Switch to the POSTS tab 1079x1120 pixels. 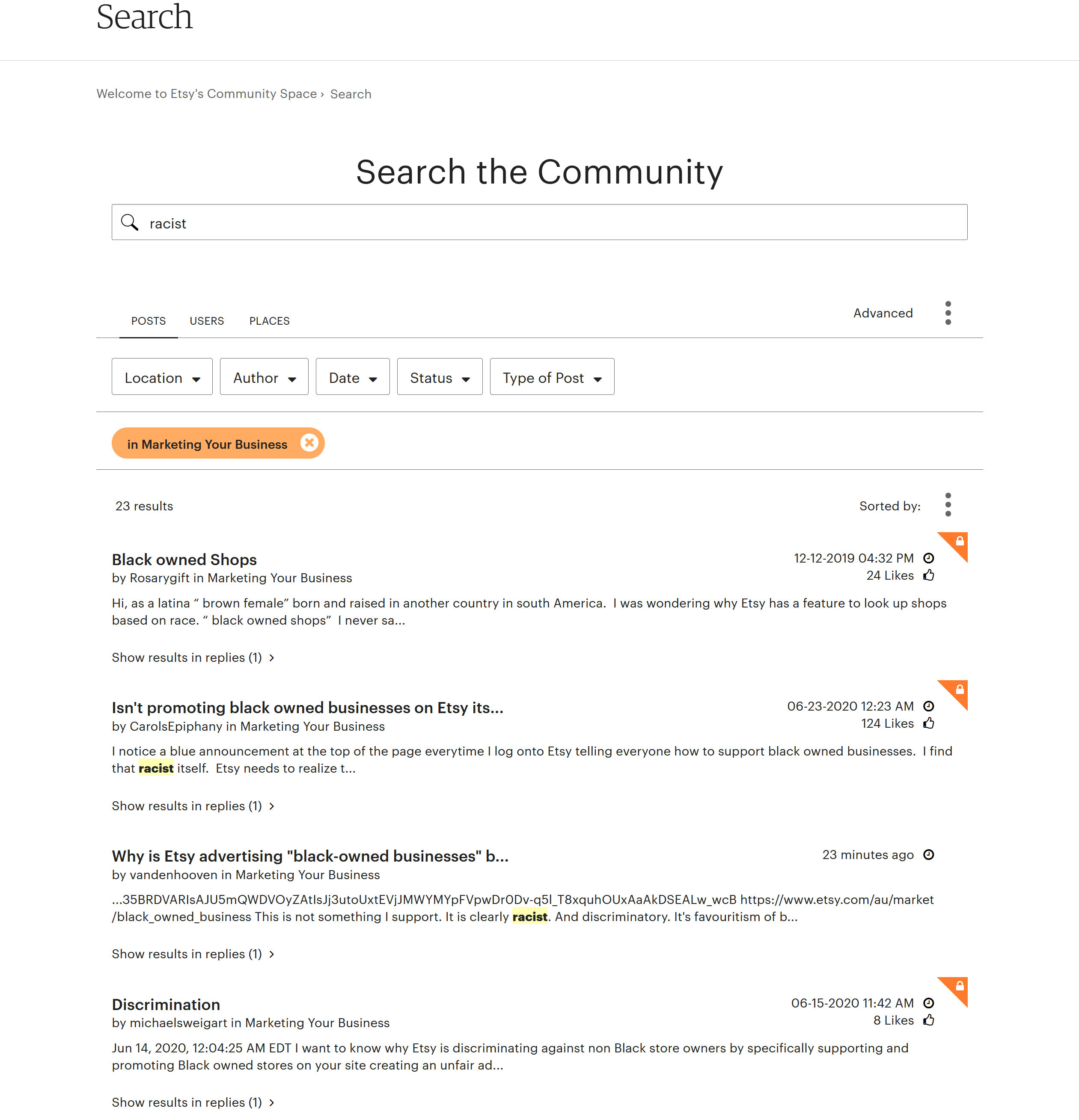click(149, 321)
